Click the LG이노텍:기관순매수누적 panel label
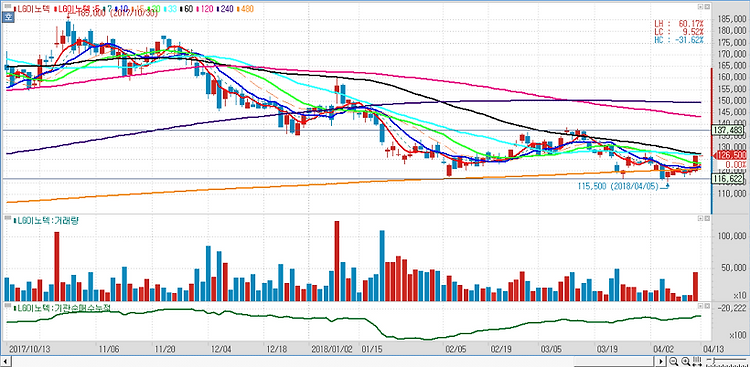 (62, 308)
